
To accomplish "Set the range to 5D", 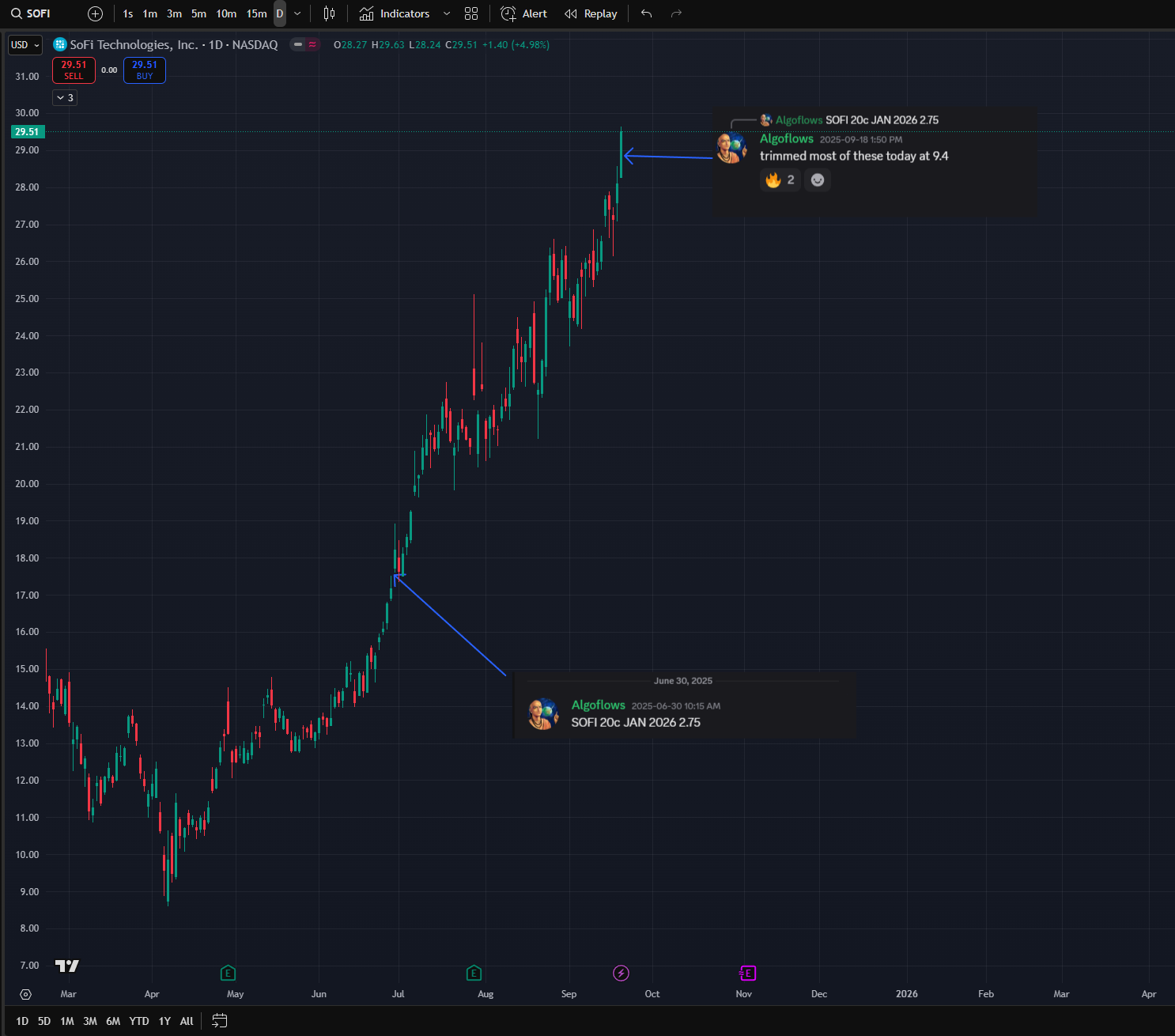I will tap(44, 1021).
